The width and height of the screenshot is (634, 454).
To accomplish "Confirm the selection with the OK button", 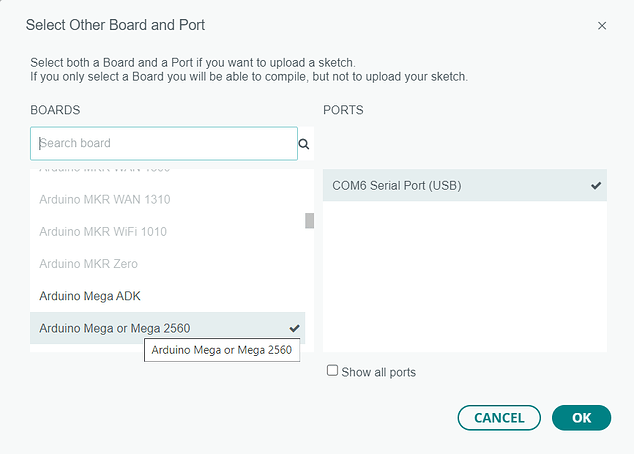I will pos(581,417).
